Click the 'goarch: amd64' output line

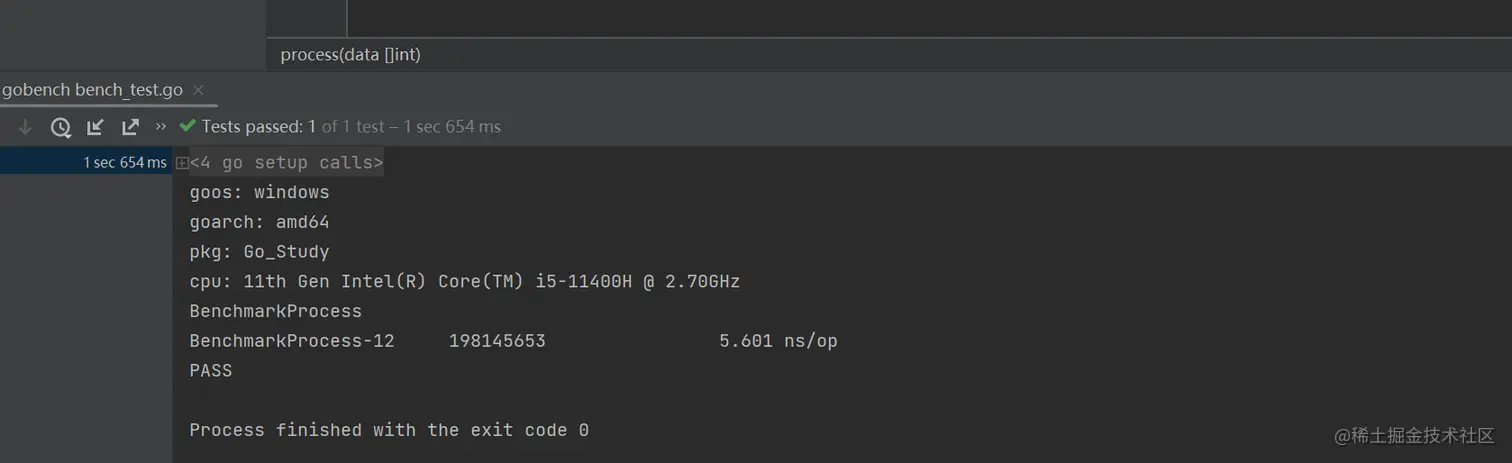click(260, 222)
